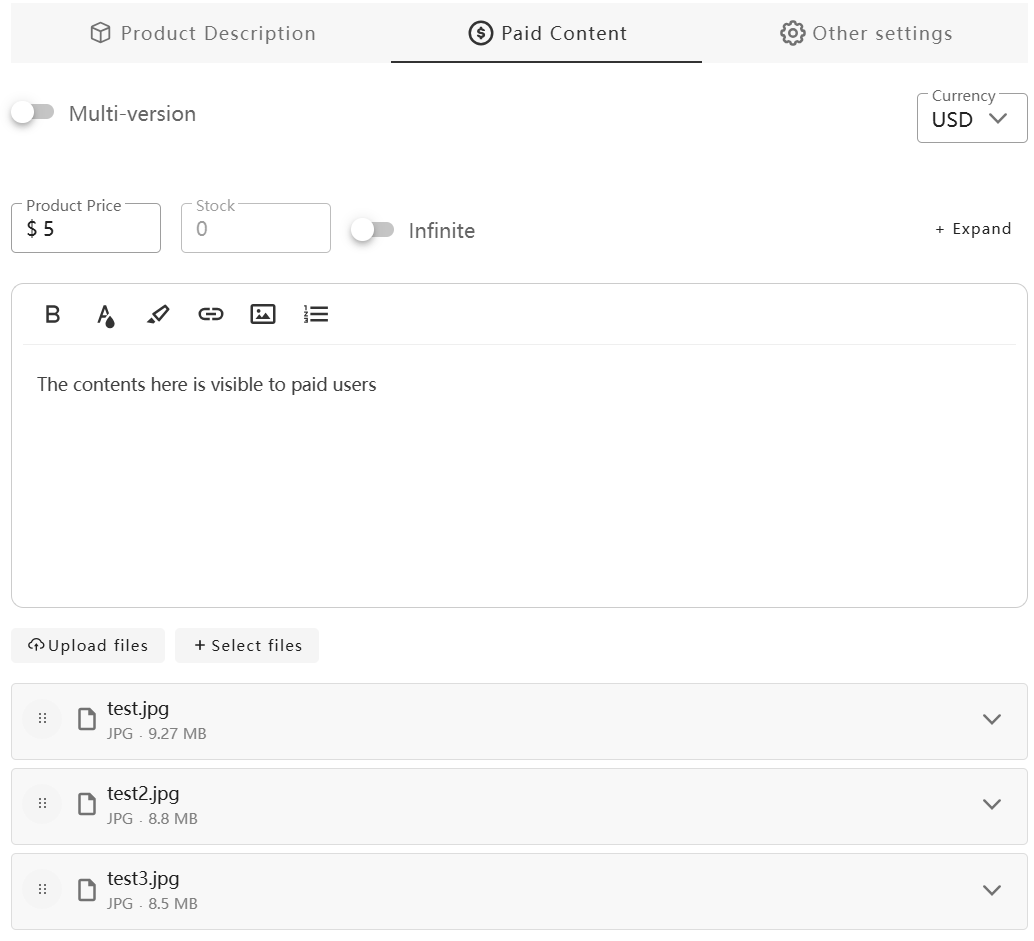Image resolution: width=1034 pixels, height=941 pixels.
Task: Enable the Multi-version switch
Action: (x=33, y=113)
